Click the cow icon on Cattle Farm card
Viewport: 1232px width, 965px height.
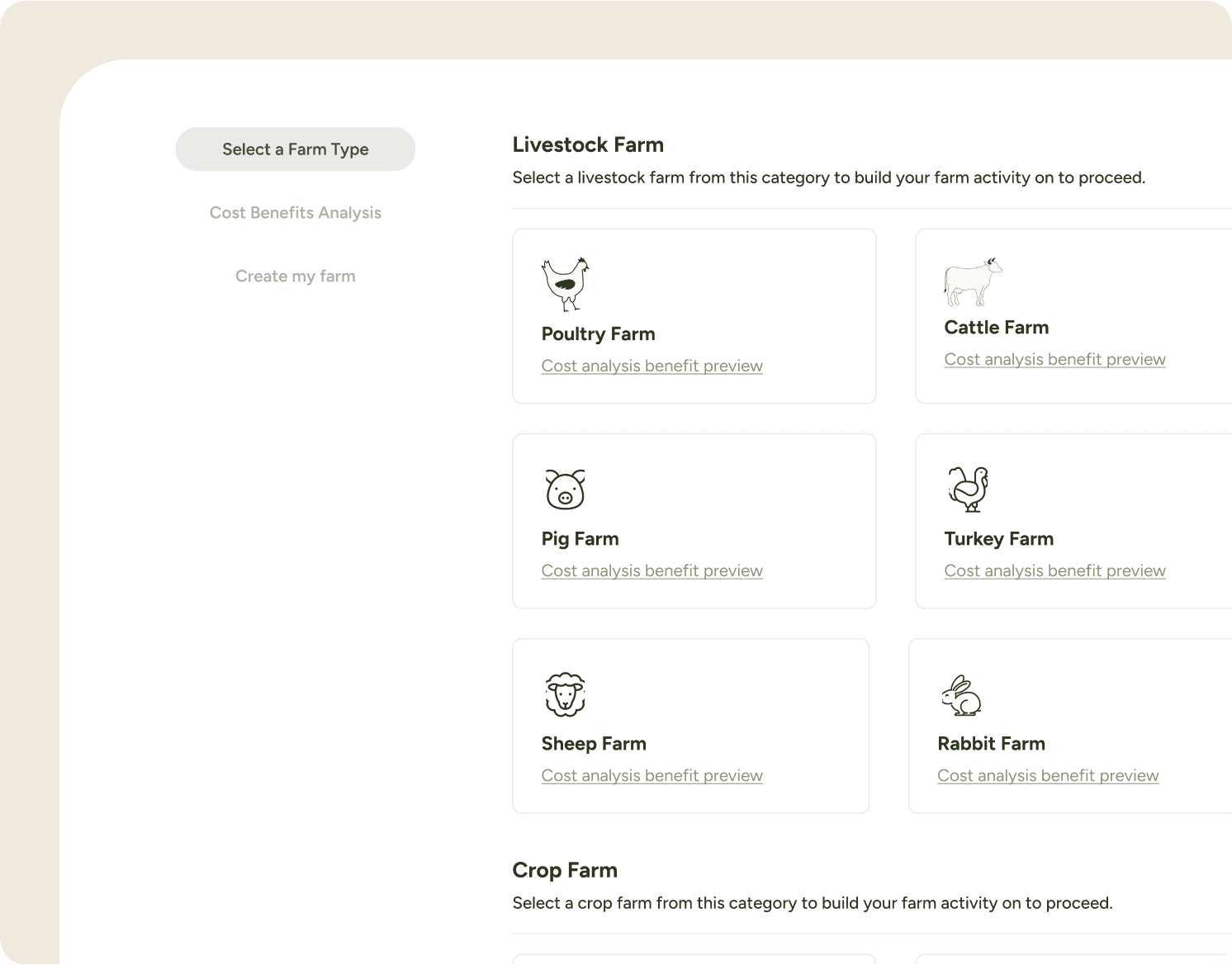coord(974,281)
